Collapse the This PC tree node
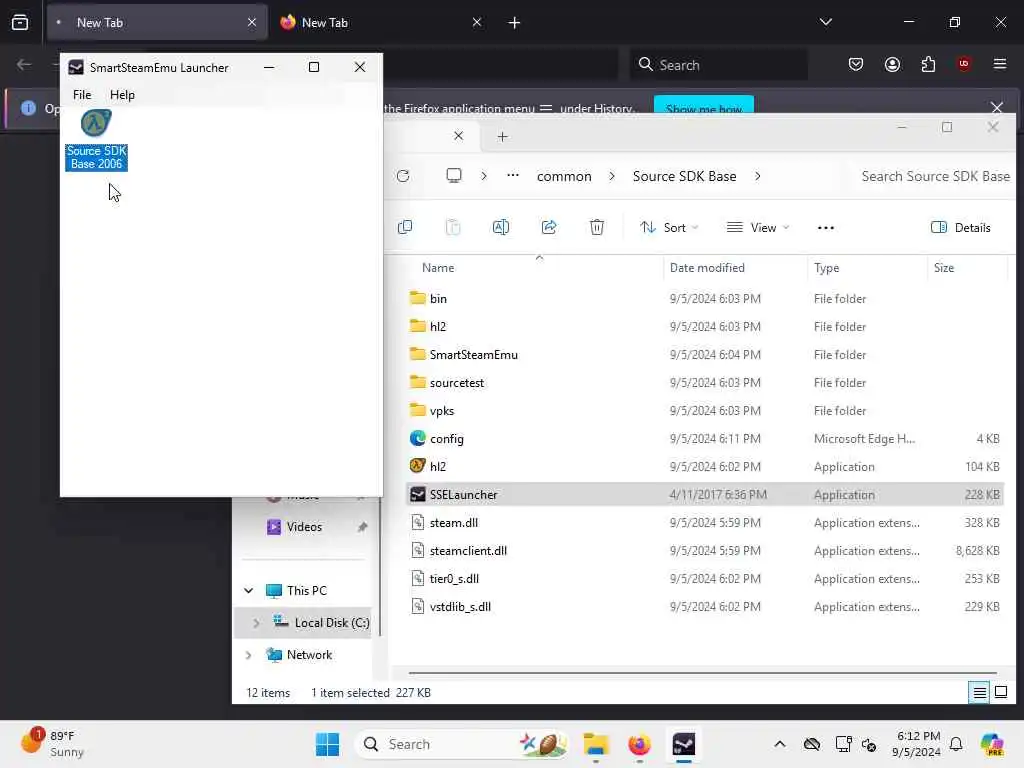This screenshot has width=1024, height=768. click(249, 590)
